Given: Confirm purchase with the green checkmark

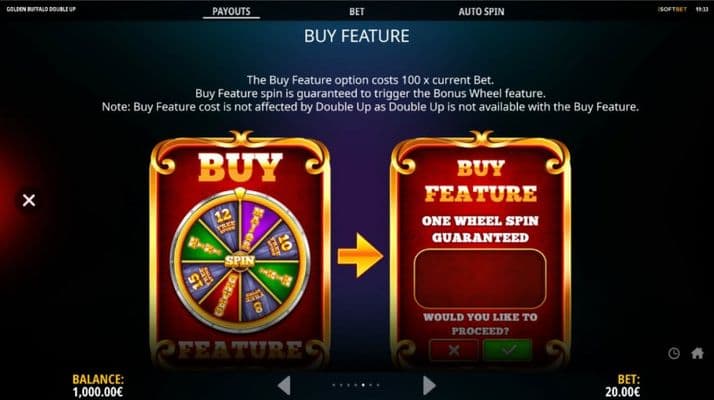Looking at the screenshot, I should (x=508, y=350).
